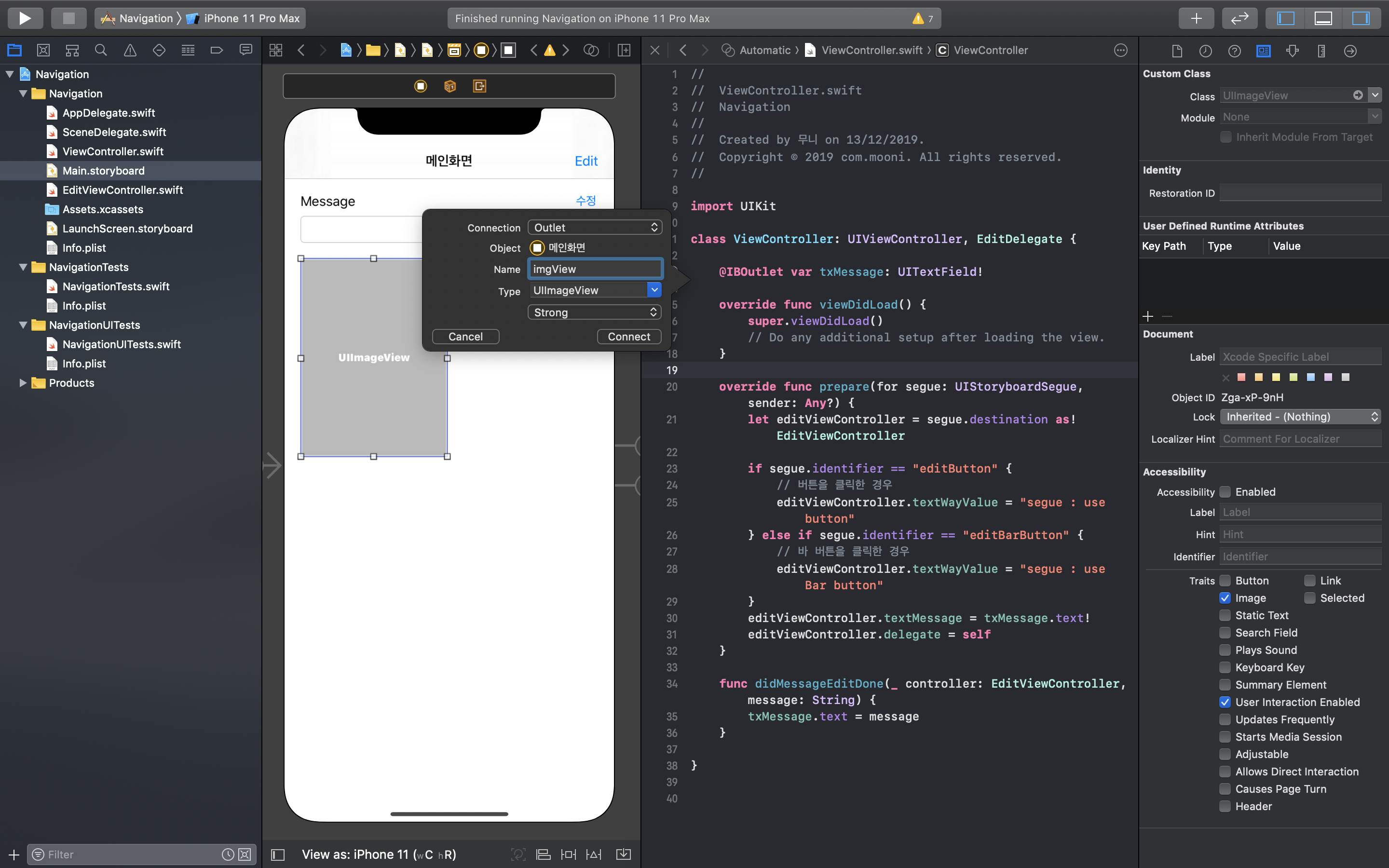Switch to the Attributes inspector icon

pyautogui.click(x=1293, y=51)
